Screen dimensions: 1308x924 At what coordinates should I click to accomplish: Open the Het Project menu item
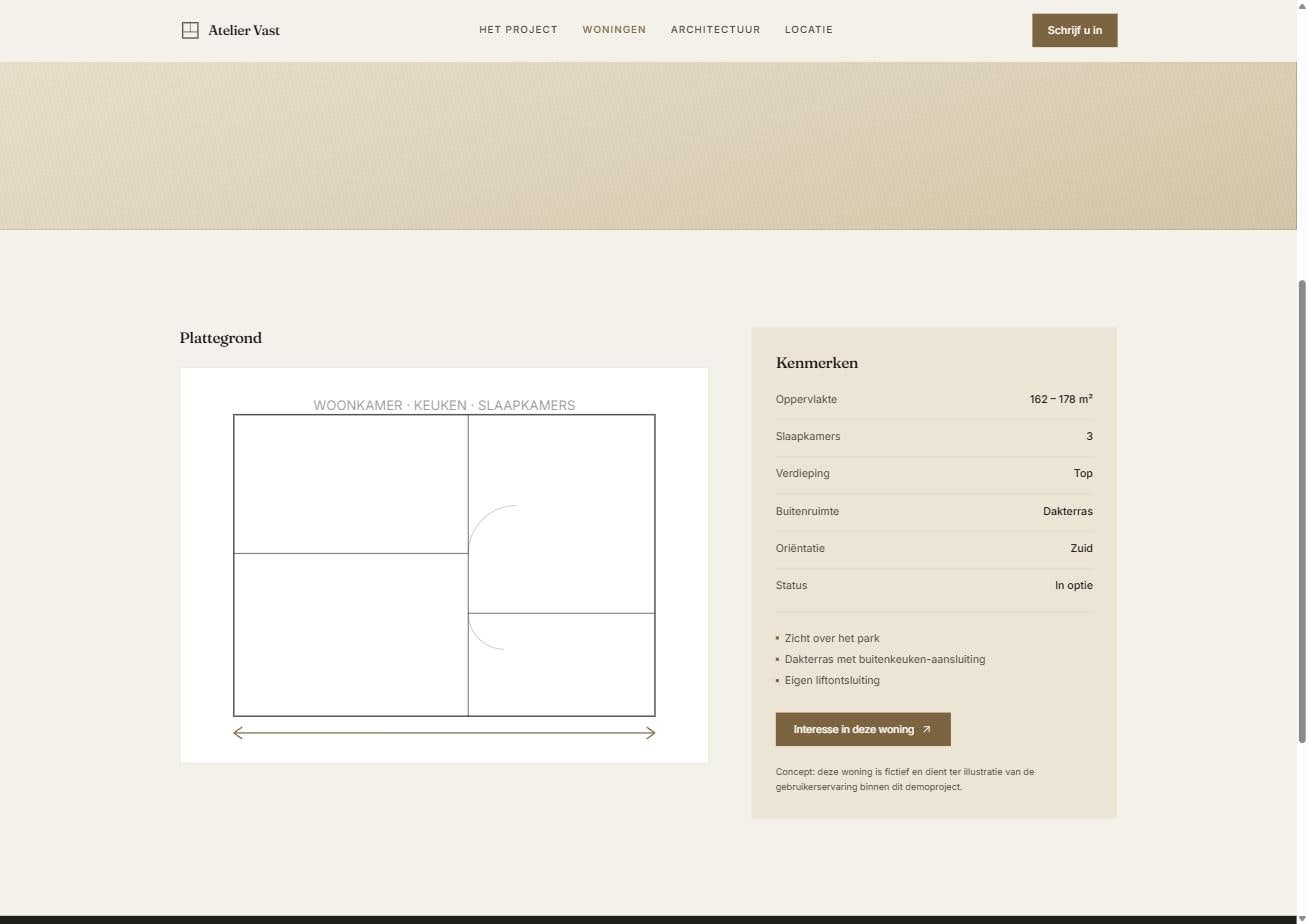[x=518, y=30]
